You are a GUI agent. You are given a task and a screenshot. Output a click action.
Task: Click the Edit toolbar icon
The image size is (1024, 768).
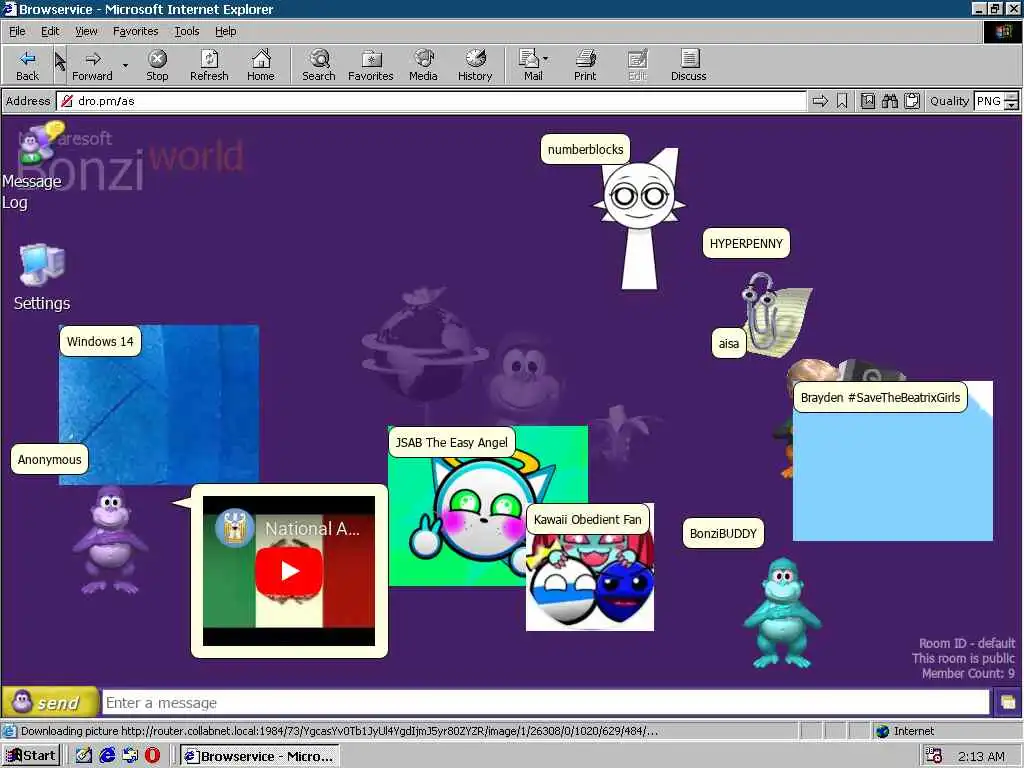[637, 65]
